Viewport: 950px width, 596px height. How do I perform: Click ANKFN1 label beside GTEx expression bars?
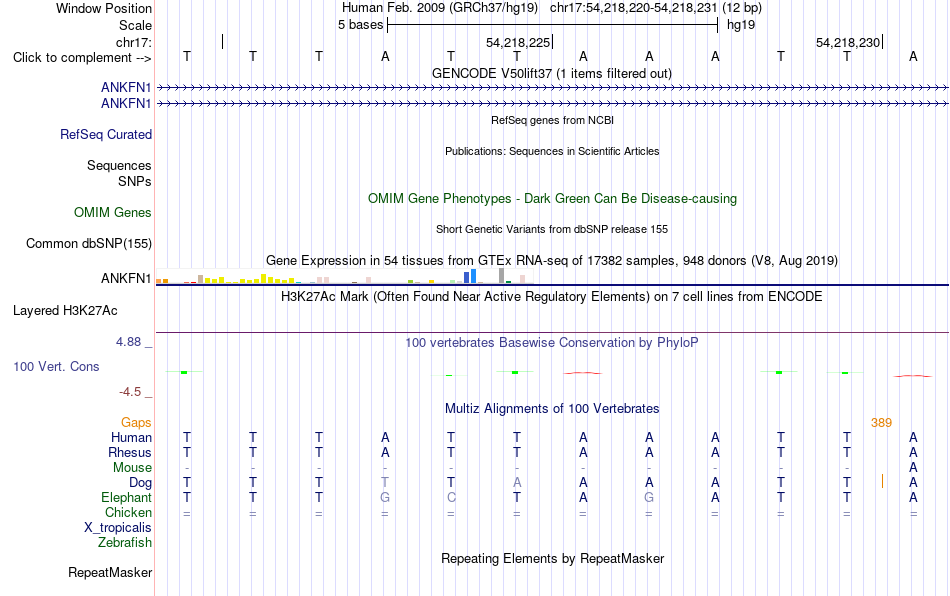(125, 279)
